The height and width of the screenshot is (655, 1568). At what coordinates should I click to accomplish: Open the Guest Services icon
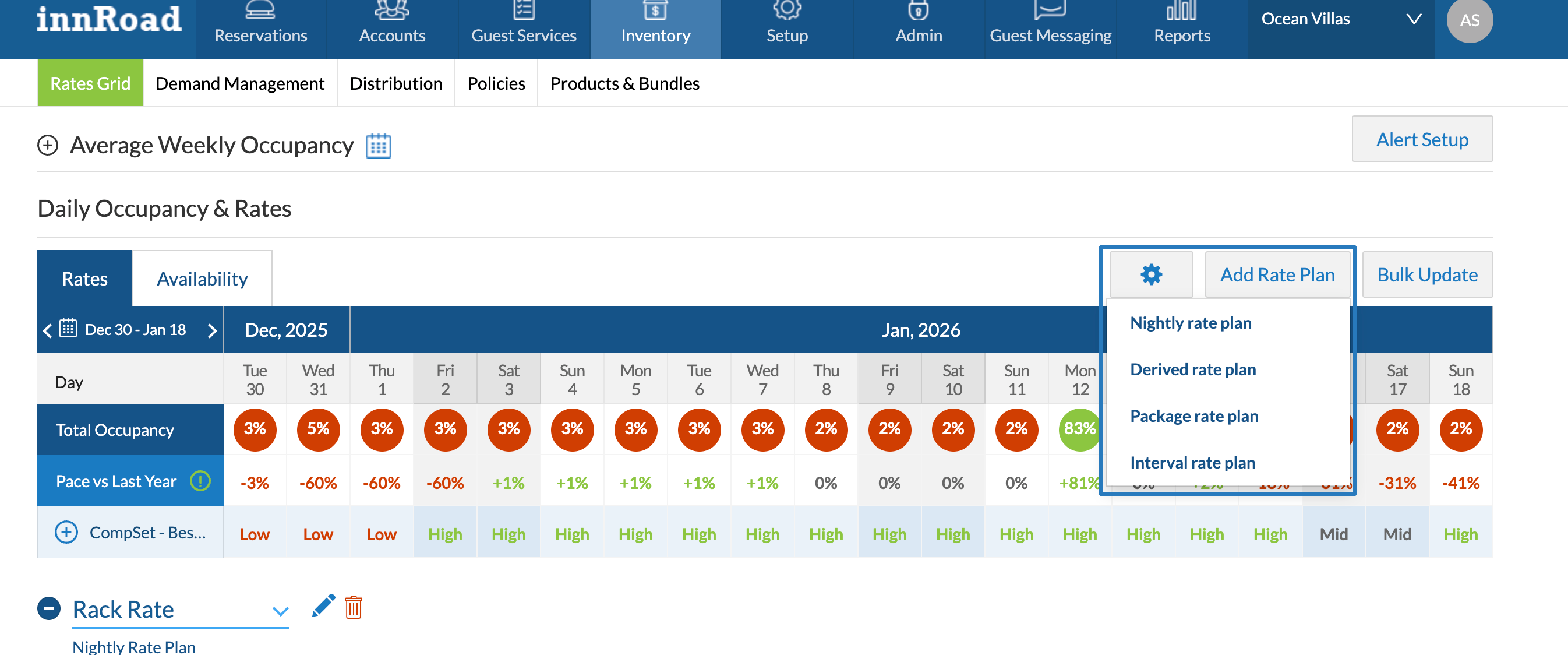tap(524, 10)
